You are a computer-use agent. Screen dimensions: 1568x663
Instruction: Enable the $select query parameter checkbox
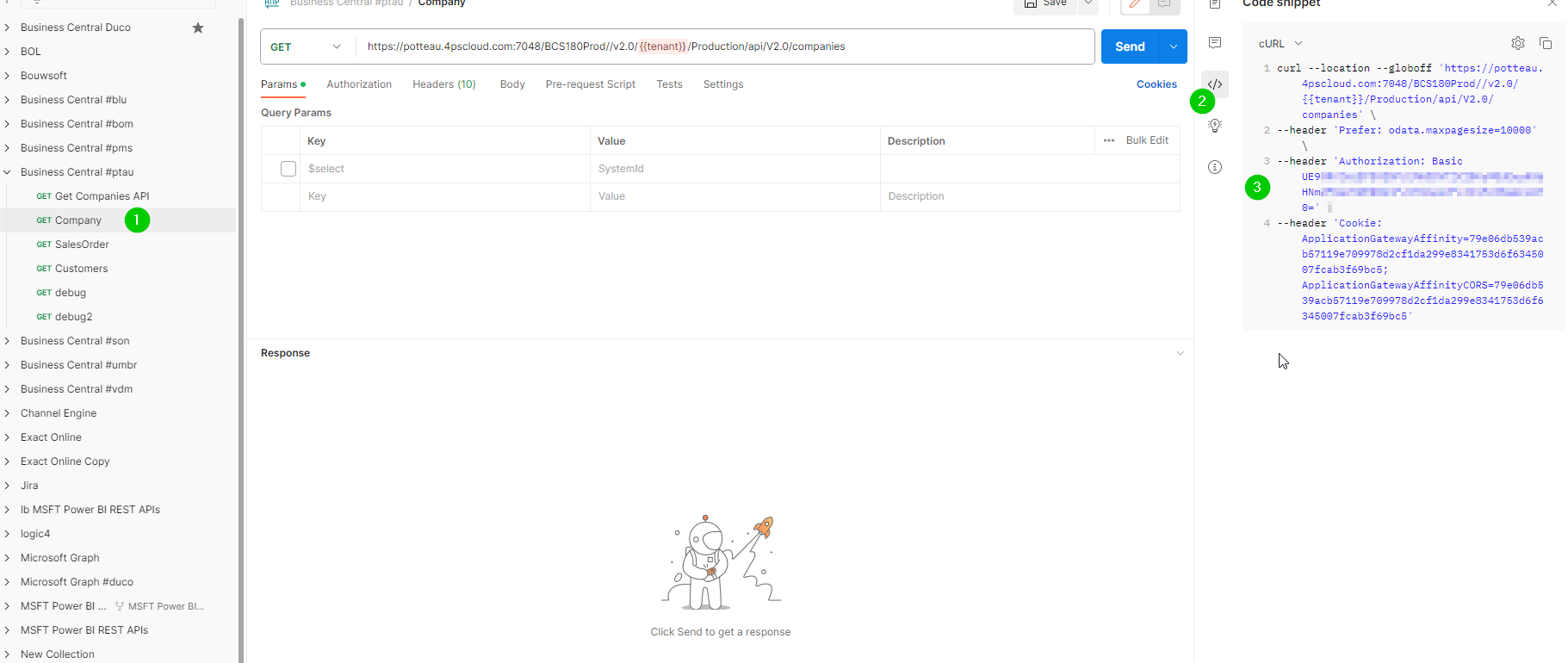(x=288, y=169)
